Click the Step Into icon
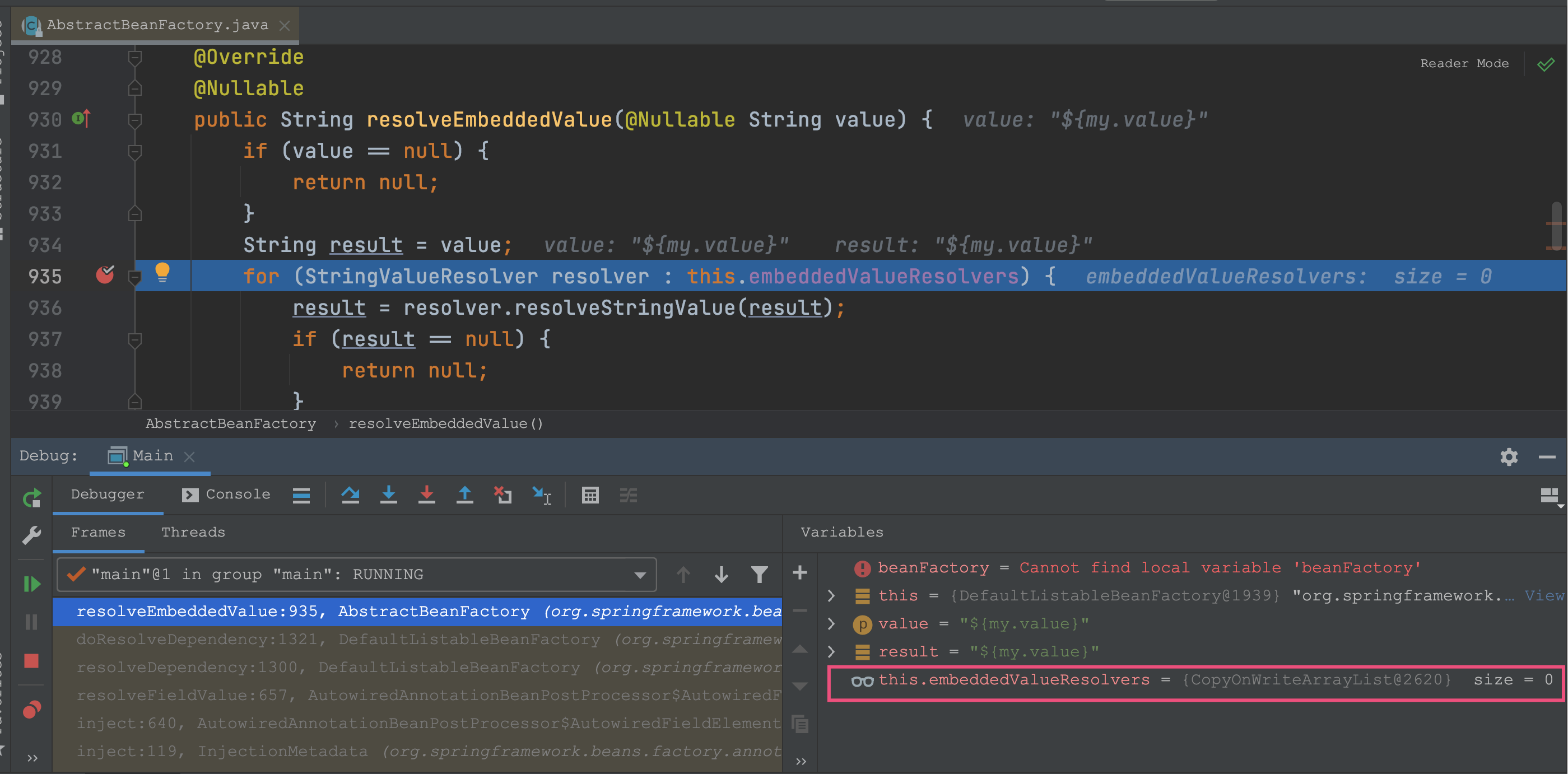The height and width of the screenshot is (774, 1568). pos(388,495)
